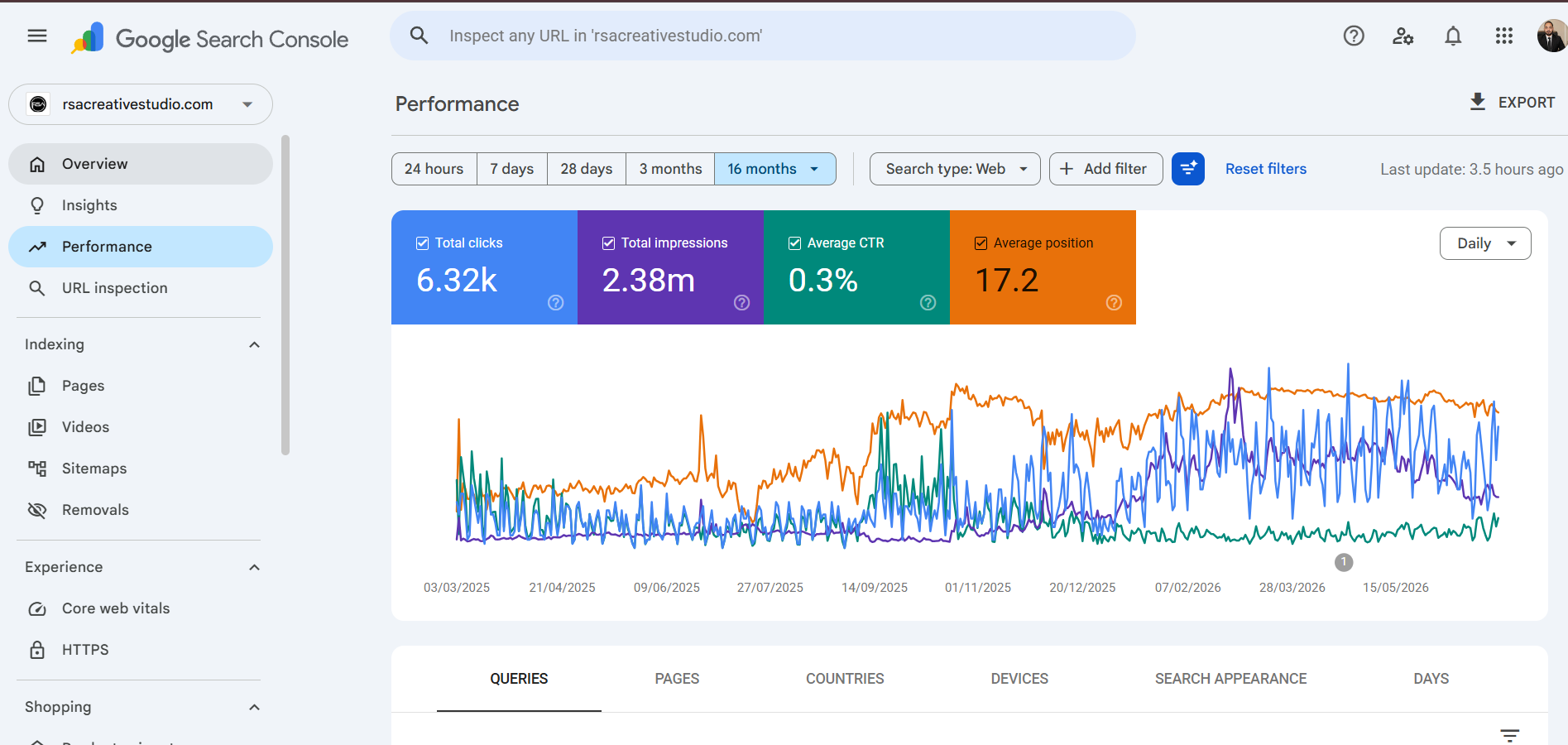Click the Overview home icon
Image resolution: width=1568 pixels, height=745 pixels.
[x=37, y=164]
